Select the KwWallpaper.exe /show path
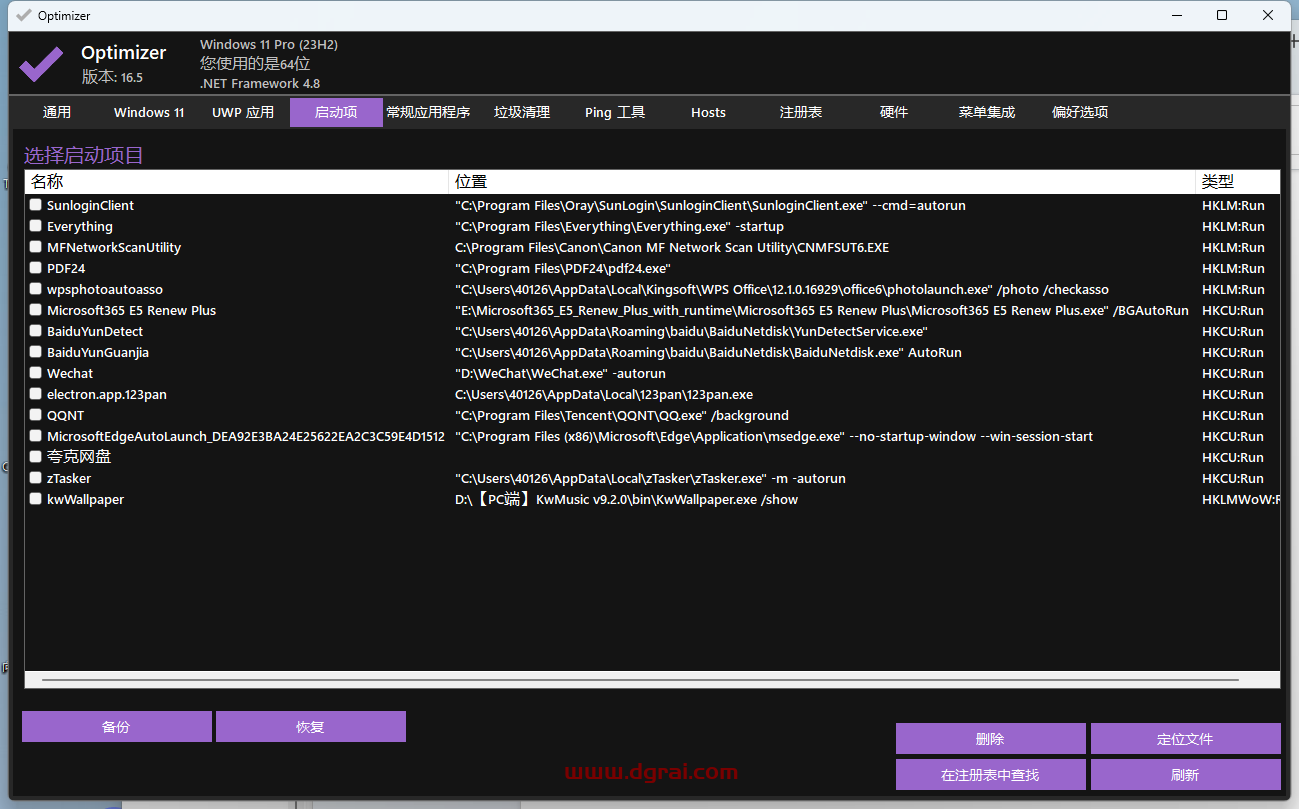The width and height of the screenshot is (1299, 809). (626, 499)
